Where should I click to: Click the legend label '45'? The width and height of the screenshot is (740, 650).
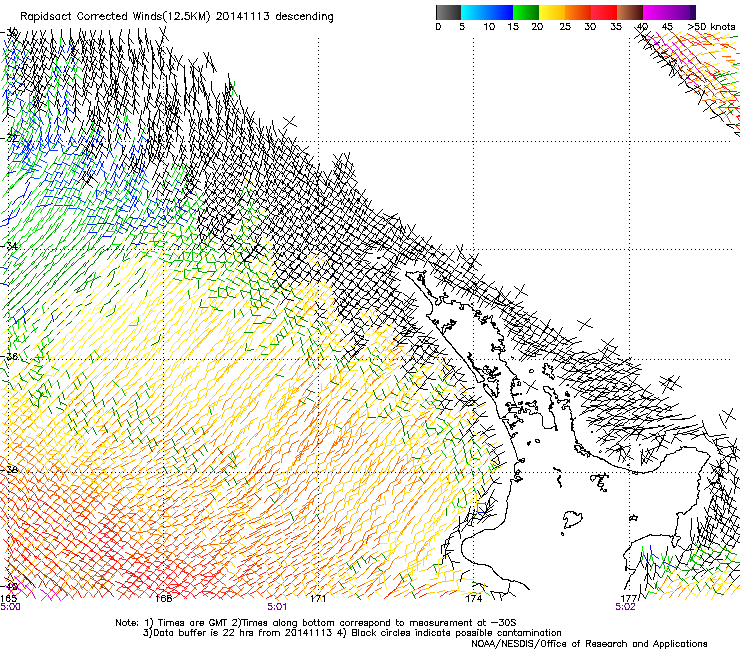pyautogui.click(x=667, y=27)
